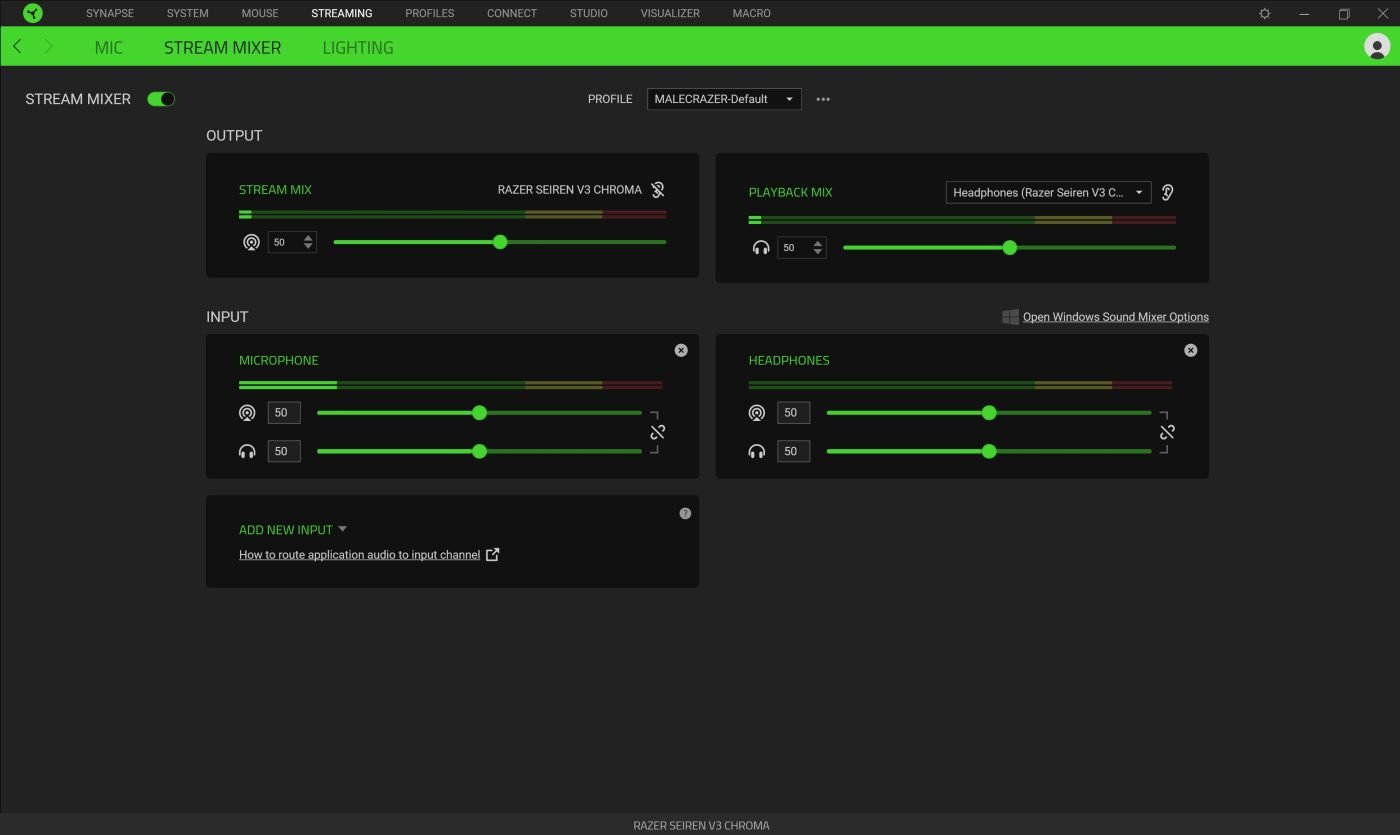Expand the Add New Input dropdown
1400x835 pixels.
coord(293,529)
